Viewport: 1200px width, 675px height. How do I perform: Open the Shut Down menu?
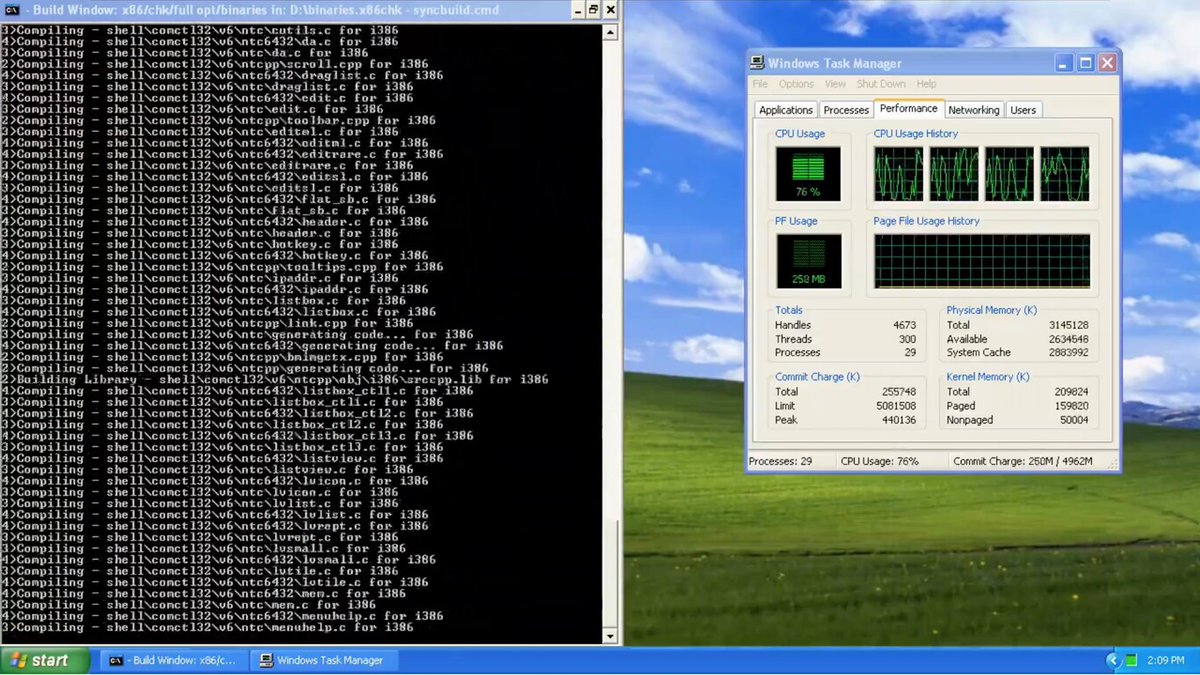coord(881,84)
